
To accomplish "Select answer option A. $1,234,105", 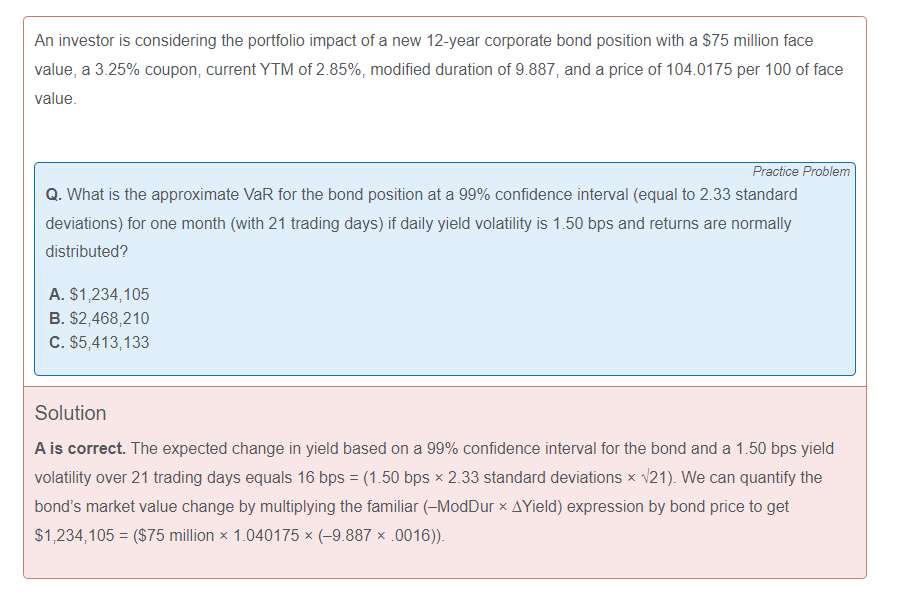I will [99, 295].
